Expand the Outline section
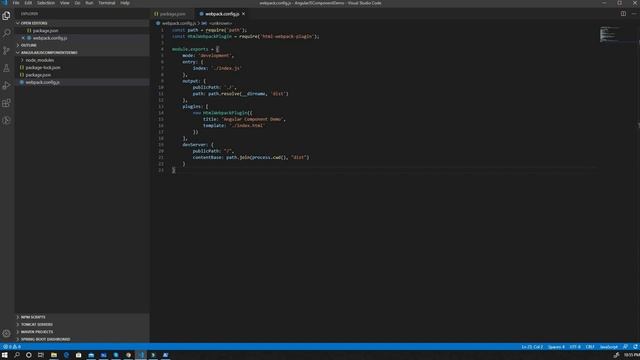Screen dimensions: 640x360 [x=82, y=45]
